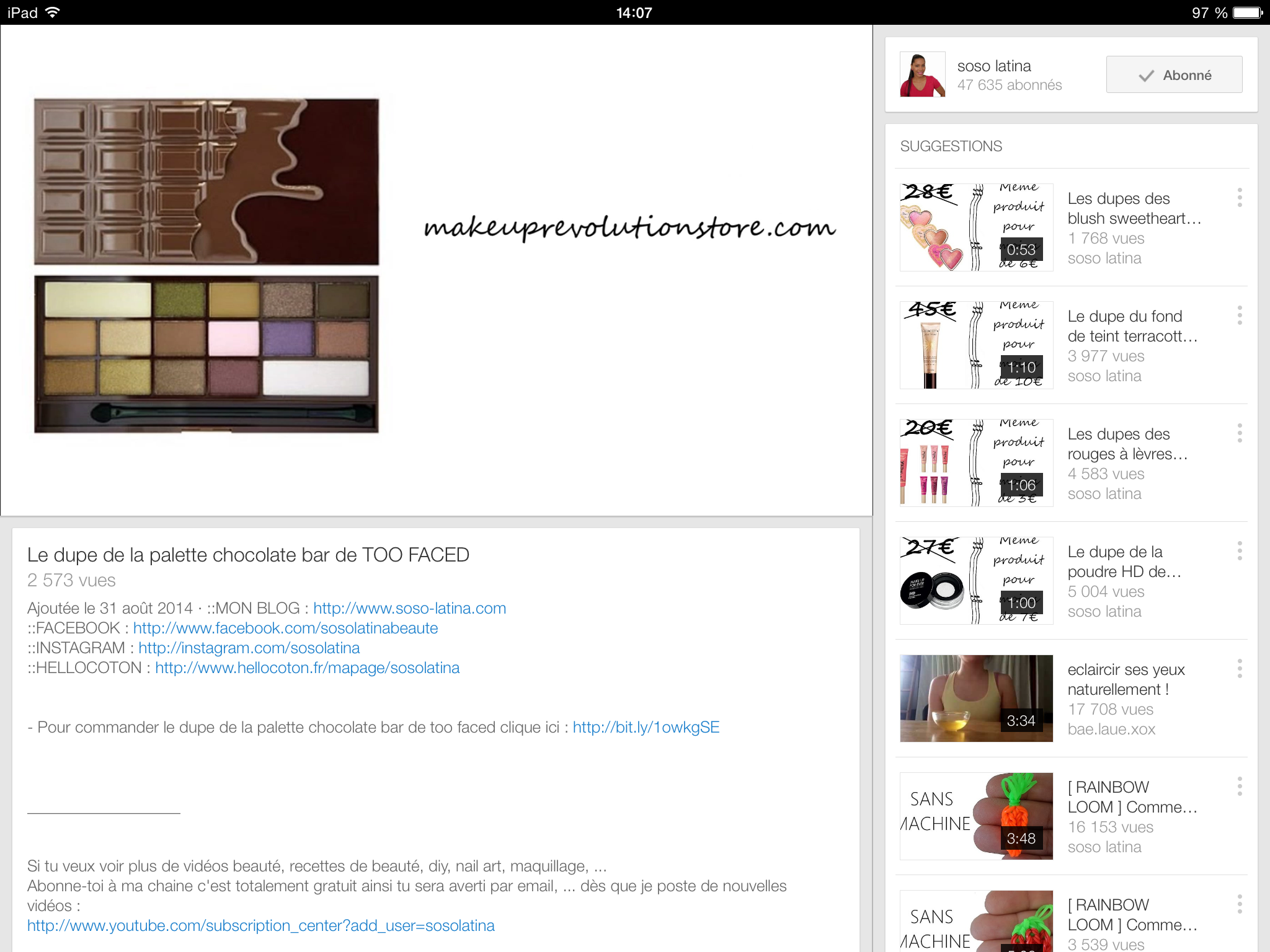Open options menu for 'eclaircir ses yeux naturellement' video
1270x952 pixels.
tap(1240, 669)
